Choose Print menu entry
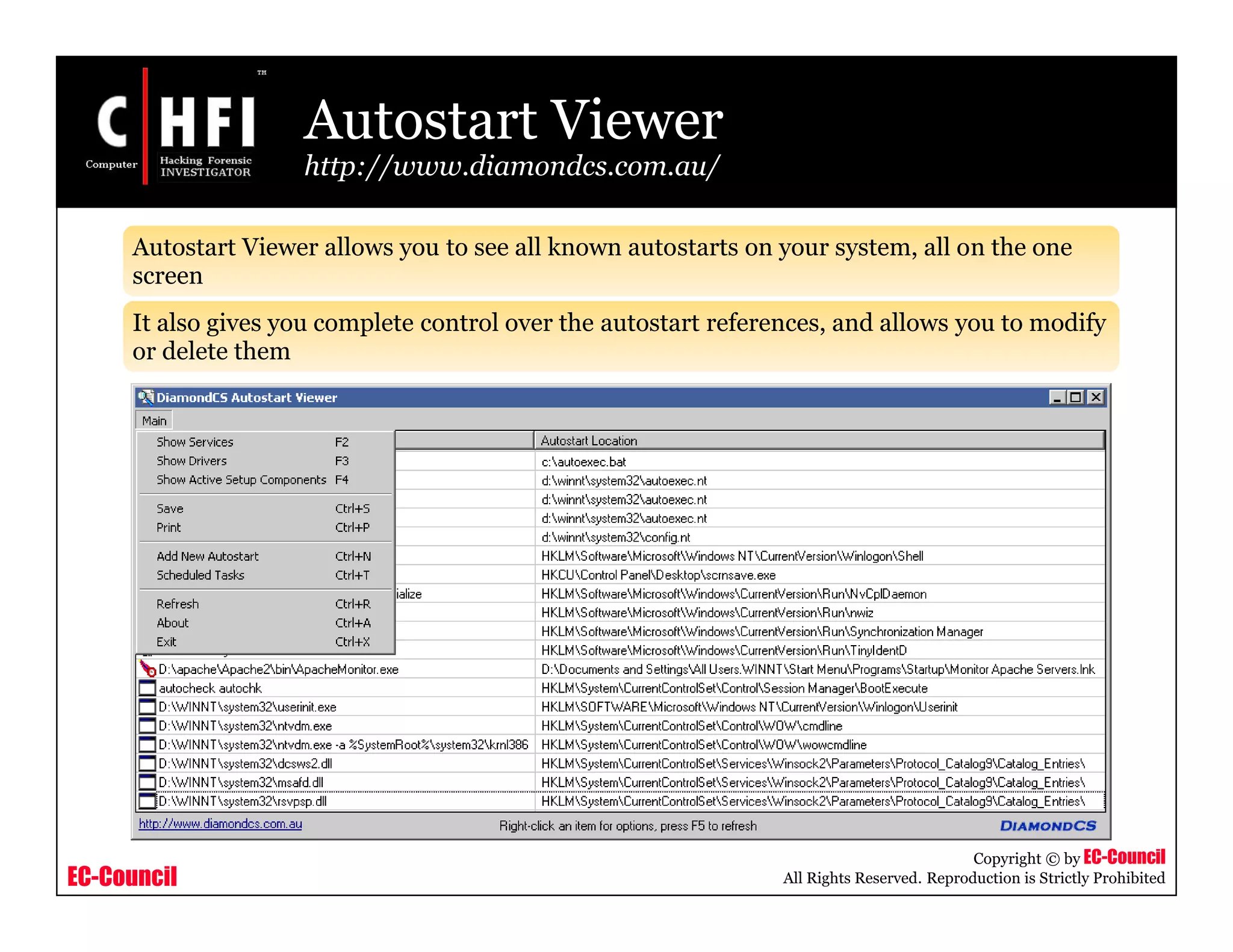1233x952 pixels. tap(266, 527)
